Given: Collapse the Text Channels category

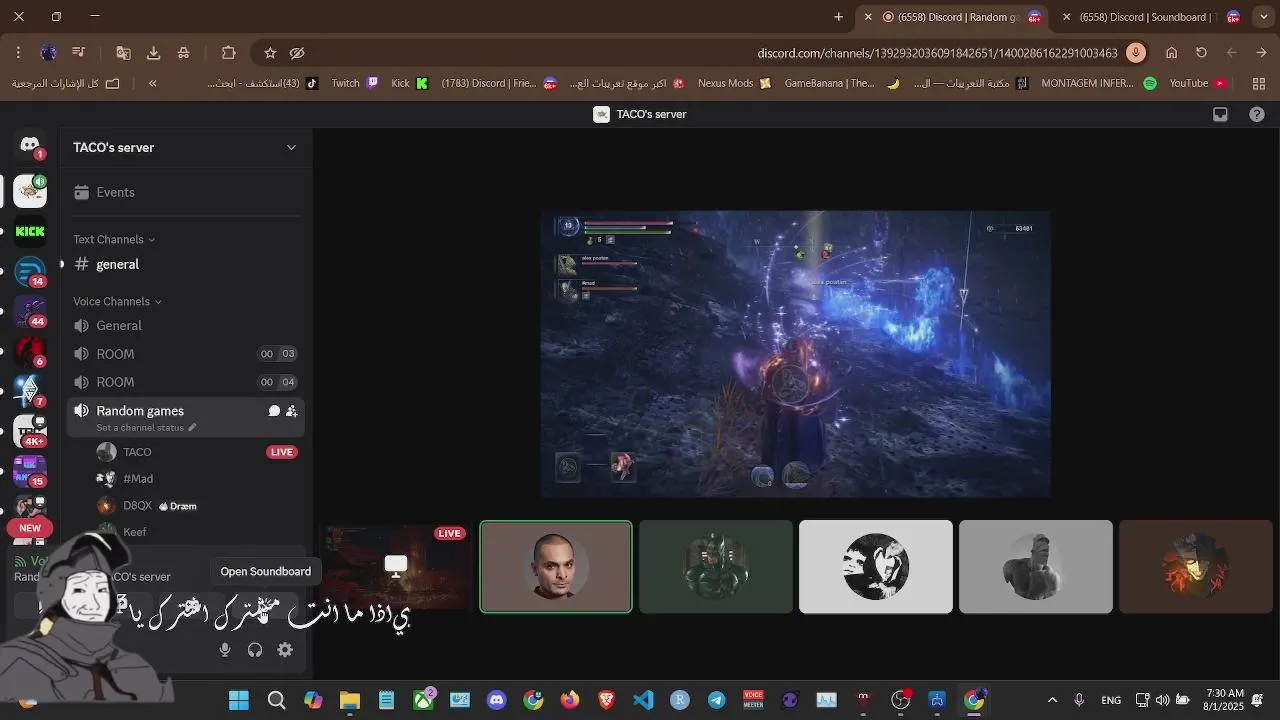Looking at the screenshot, I should [114, 239].
